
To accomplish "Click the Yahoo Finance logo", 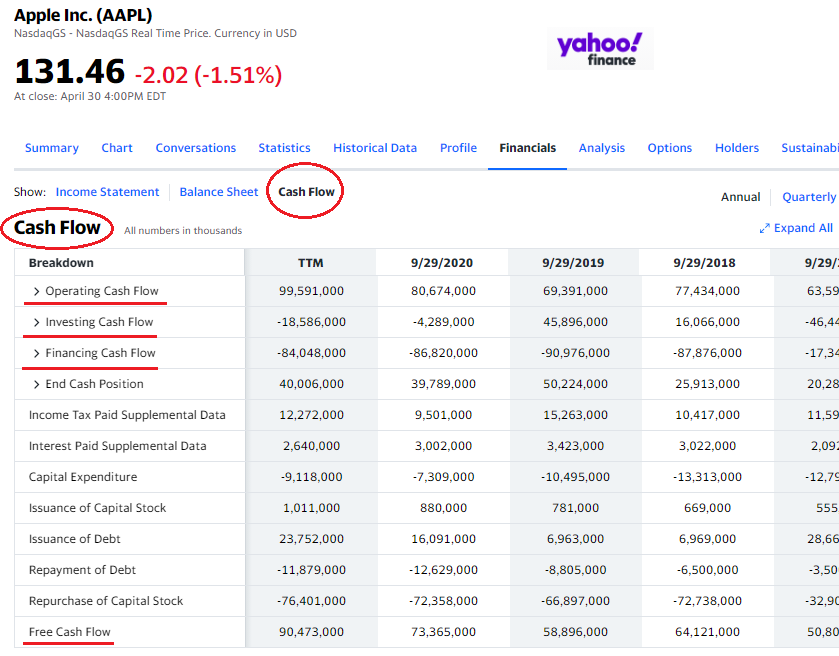I will pyautogui.click(x=600, y=49).
